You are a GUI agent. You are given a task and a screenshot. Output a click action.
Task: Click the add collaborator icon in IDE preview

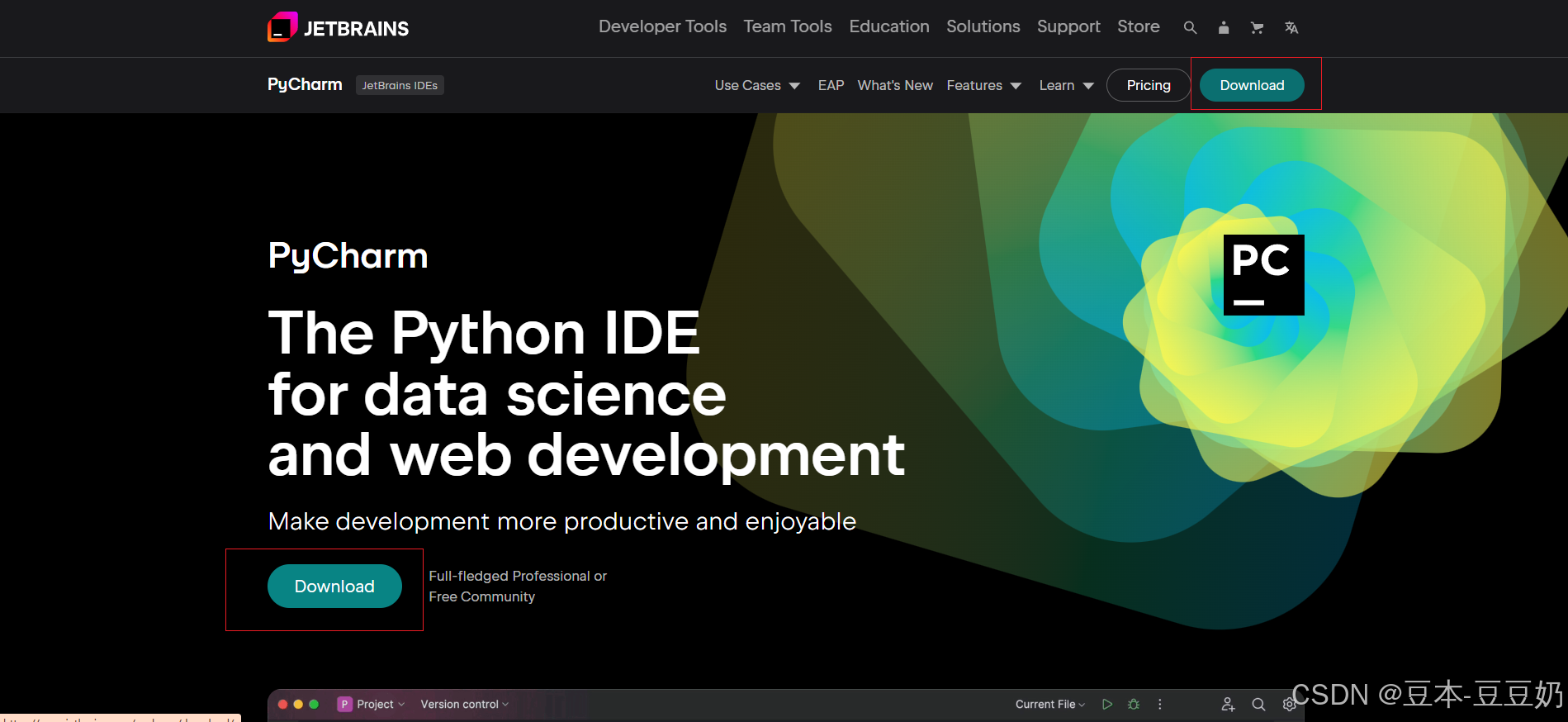point(1228,704)
